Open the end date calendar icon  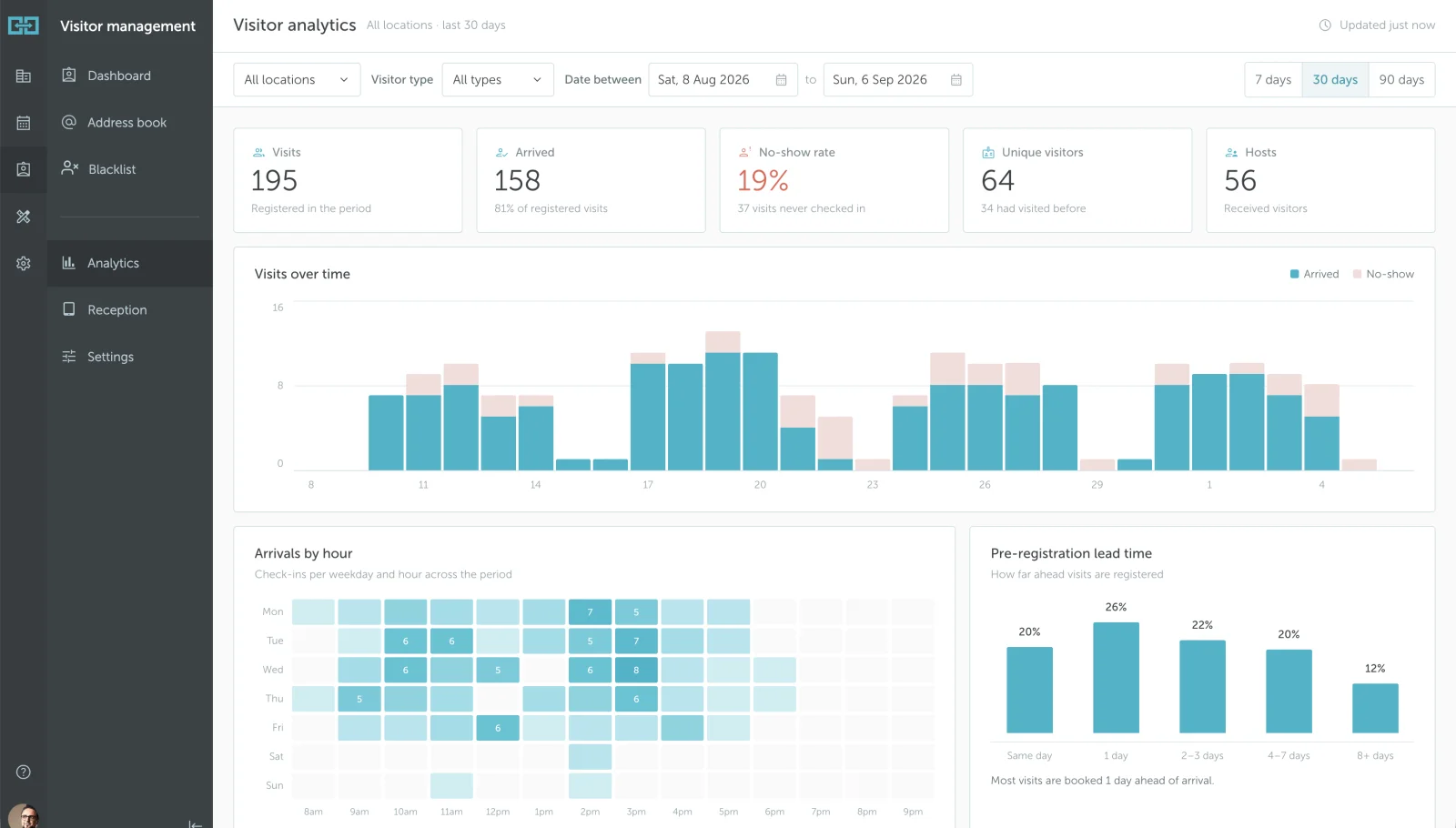(x=955, y=80)
